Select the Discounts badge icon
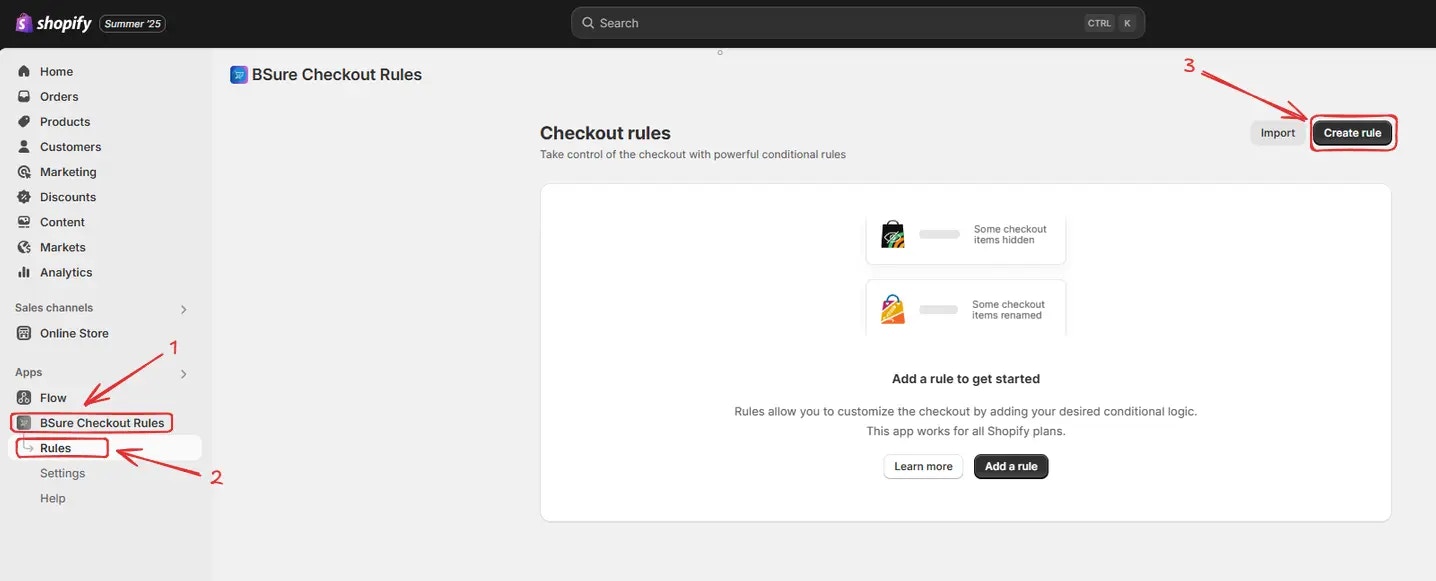The height and width of the screenshot is (581, 1436). coord(24,197)
